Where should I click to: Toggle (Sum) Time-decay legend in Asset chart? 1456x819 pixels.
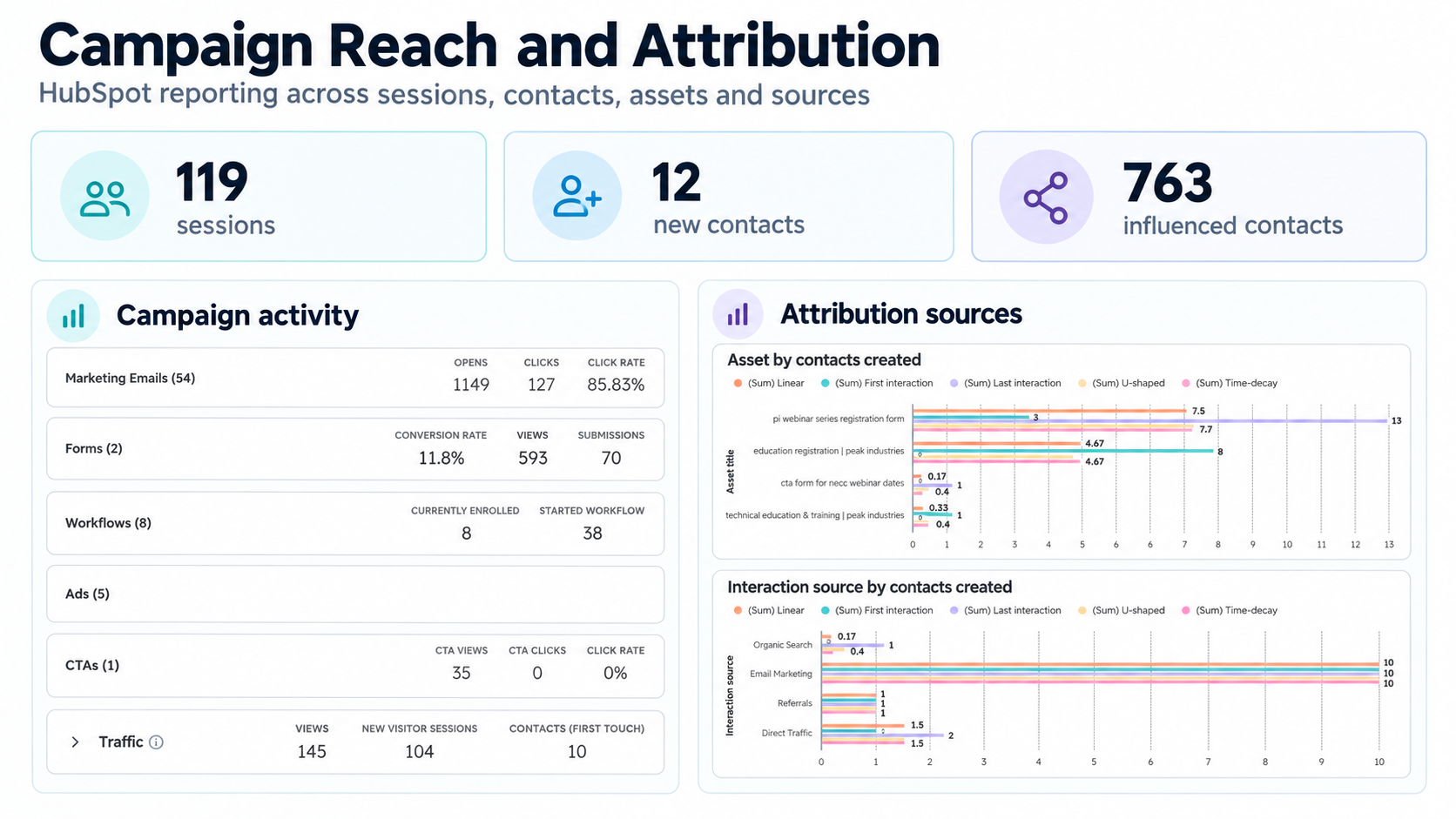click(x=1230, y=383)
